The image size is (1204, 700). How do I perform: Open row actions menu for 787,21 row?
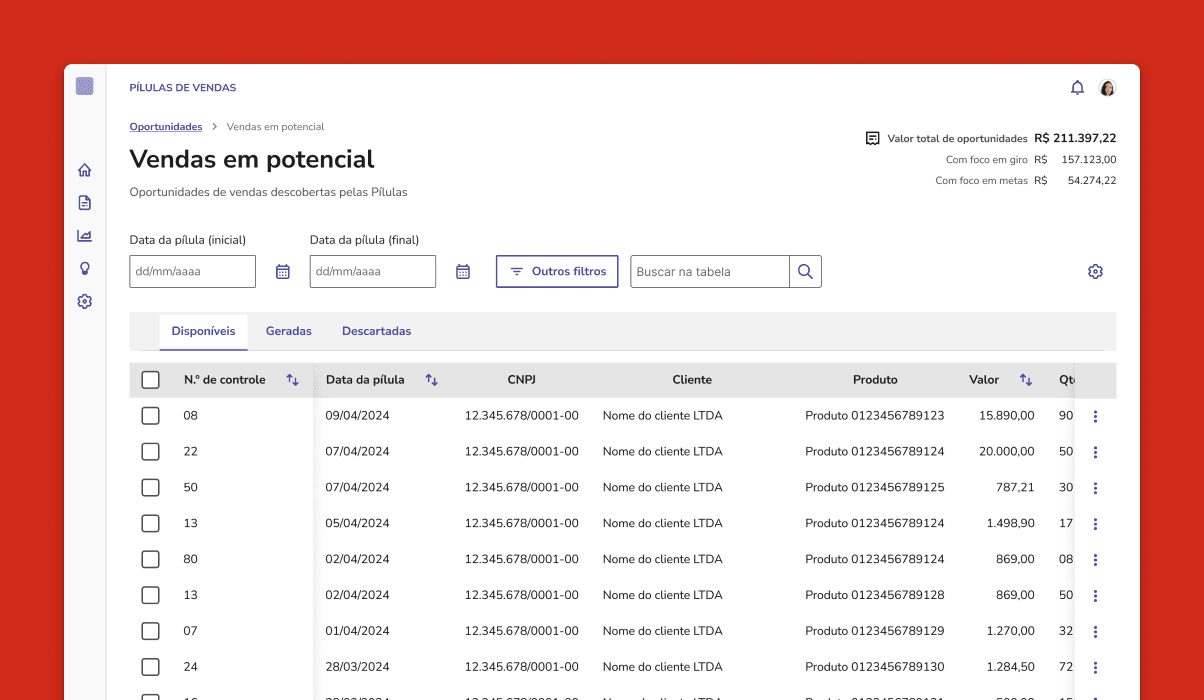1095,488
